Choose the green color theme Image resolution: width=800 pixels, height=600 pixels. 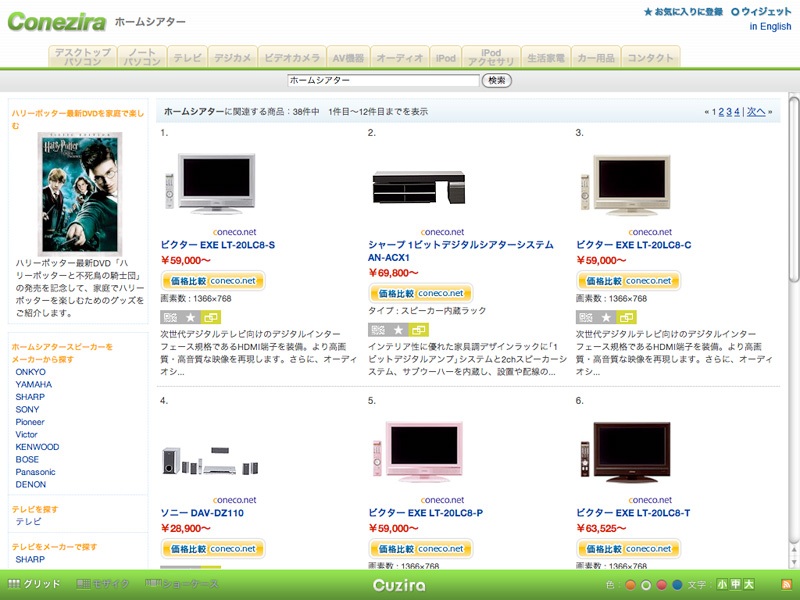(646, 585)
